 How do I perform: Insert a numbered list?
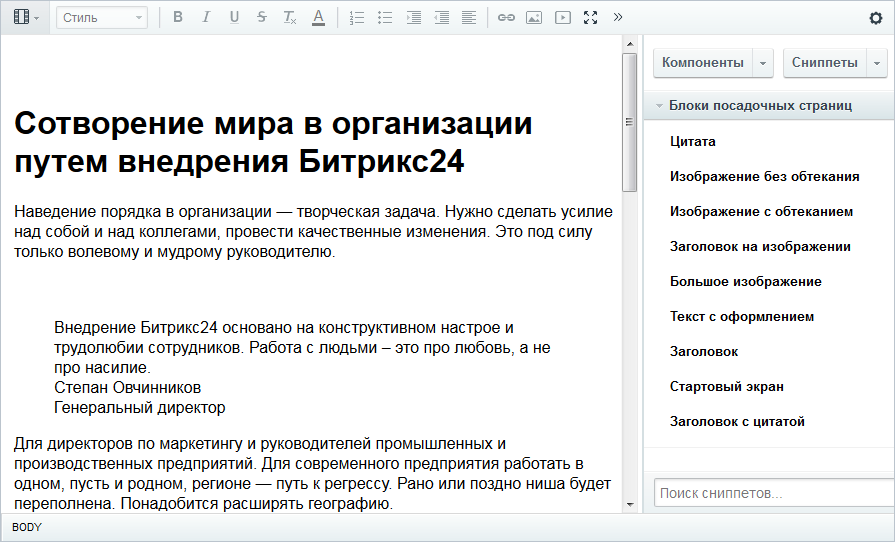[x=357, y=18]
